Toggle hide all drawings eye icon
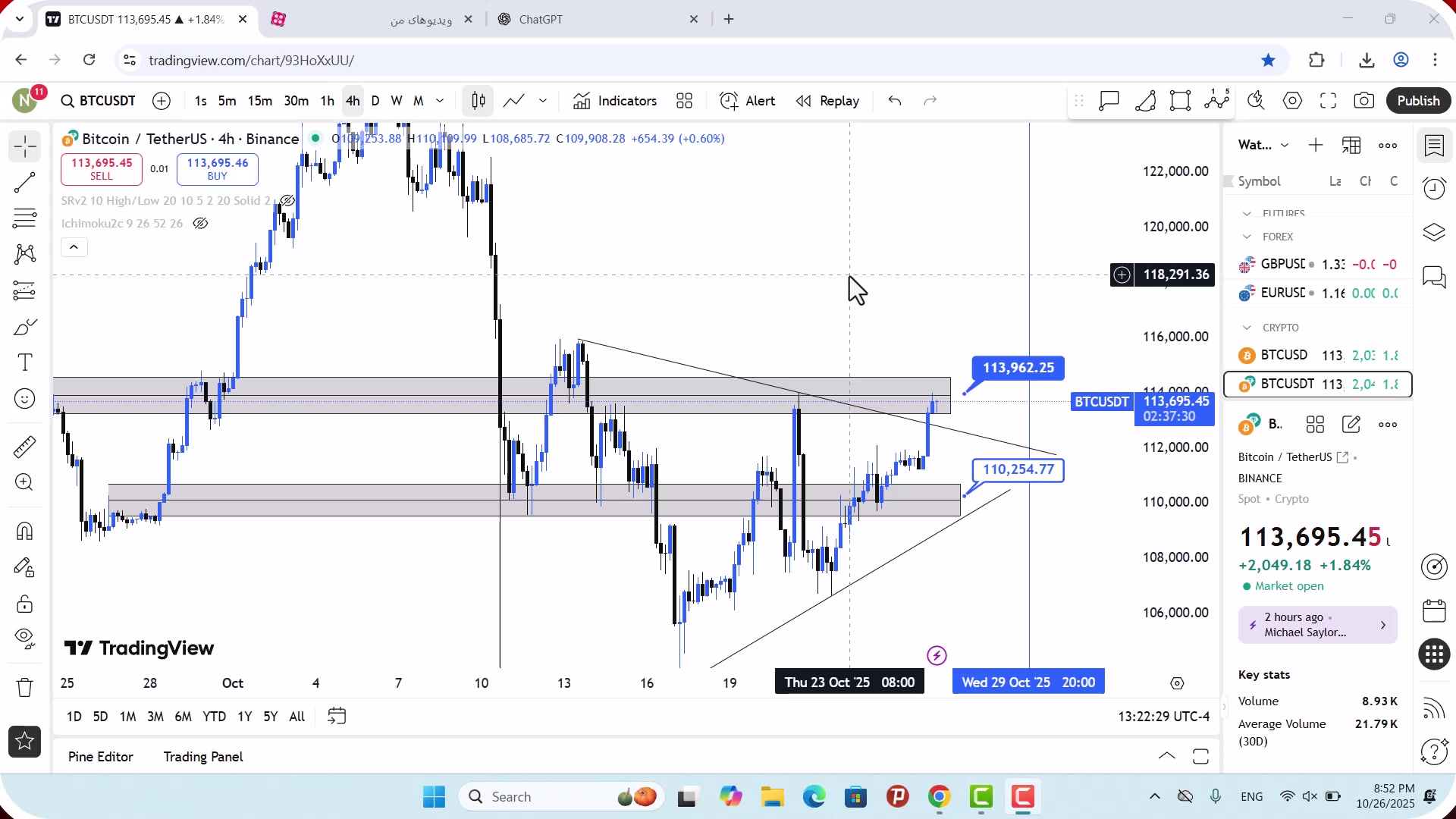The width and height of the screenshot is (1456, 819). click(x=25, y=639)
